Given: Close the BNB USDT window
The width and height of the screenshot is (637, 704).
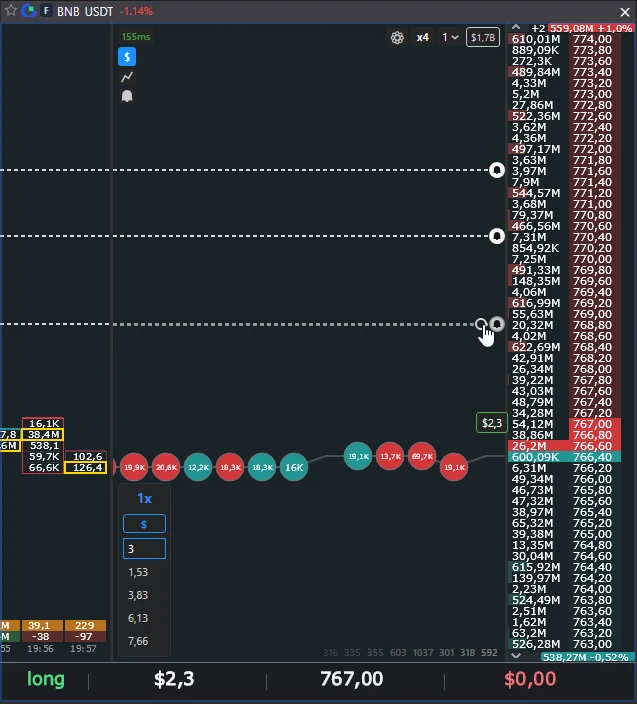Looking at the screenshot, I should pos(624,12).
